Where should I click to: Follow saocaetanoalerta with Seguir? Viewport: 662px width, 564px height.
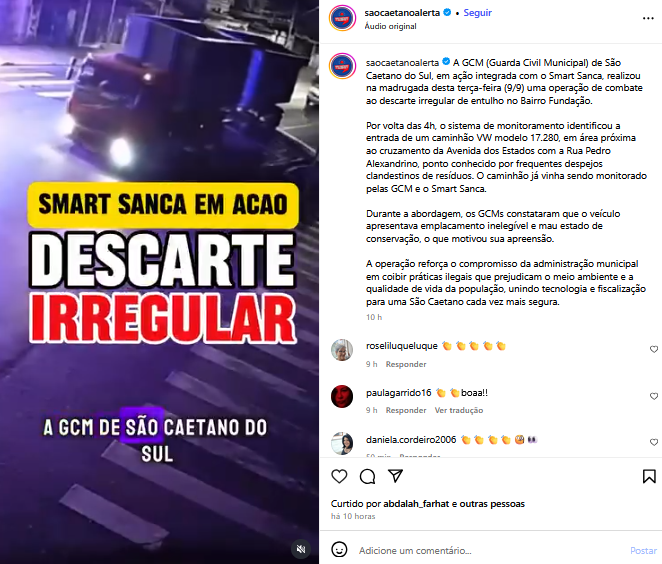coord(478,13)
